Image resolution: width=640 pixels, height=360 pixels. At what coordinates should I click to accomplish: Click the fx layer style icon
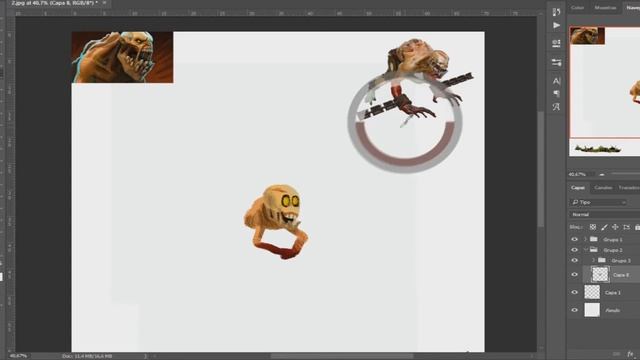click(x=631, y=354)
